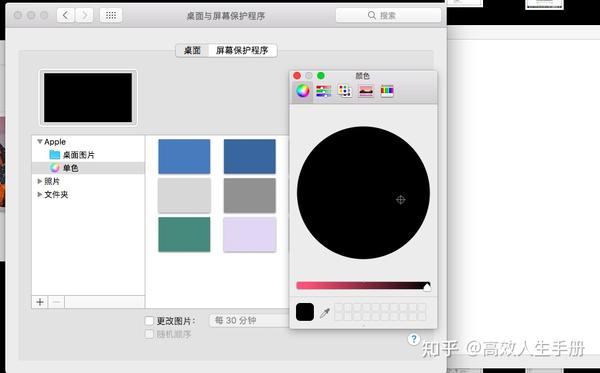Pick a screen color with the eyedropper
600x373 pixels.
325,313
